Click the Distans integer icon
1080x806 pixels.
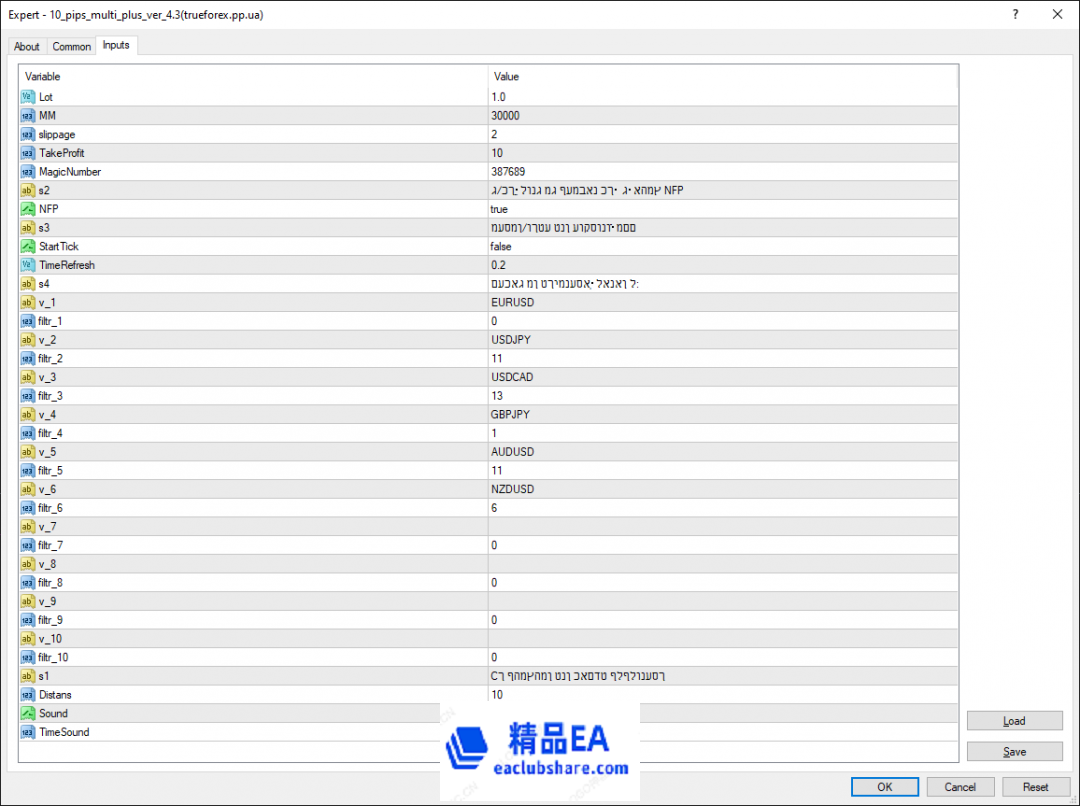tap(28, 695)
